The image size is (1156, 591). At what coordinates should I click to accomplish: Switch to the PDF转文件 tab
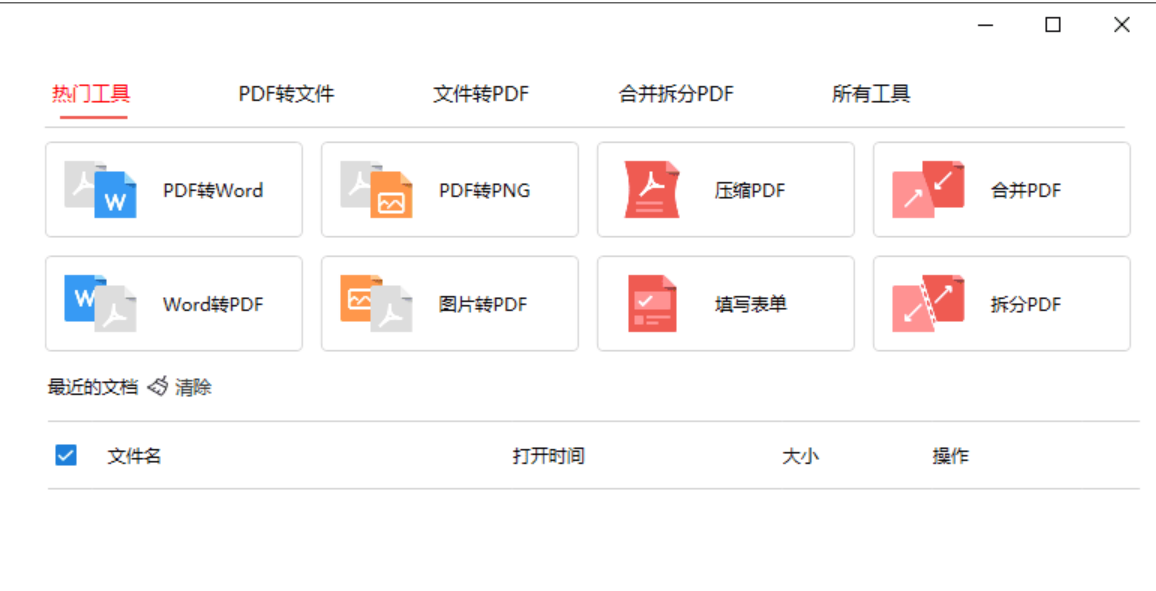[x=288, y=93]
